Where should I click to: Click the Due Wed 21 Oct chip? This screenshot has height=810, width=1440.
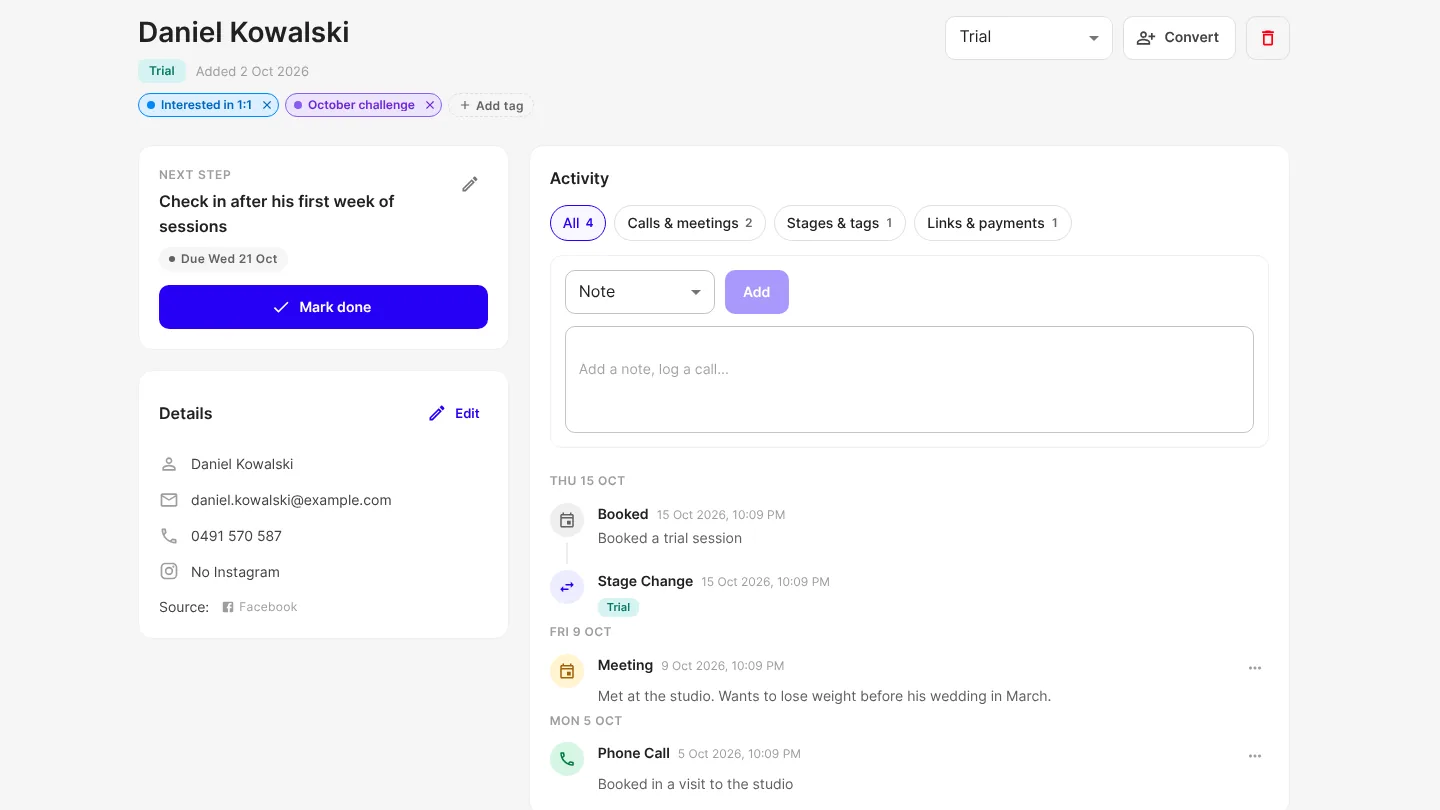pyautogui.click(x=223, y=259)
